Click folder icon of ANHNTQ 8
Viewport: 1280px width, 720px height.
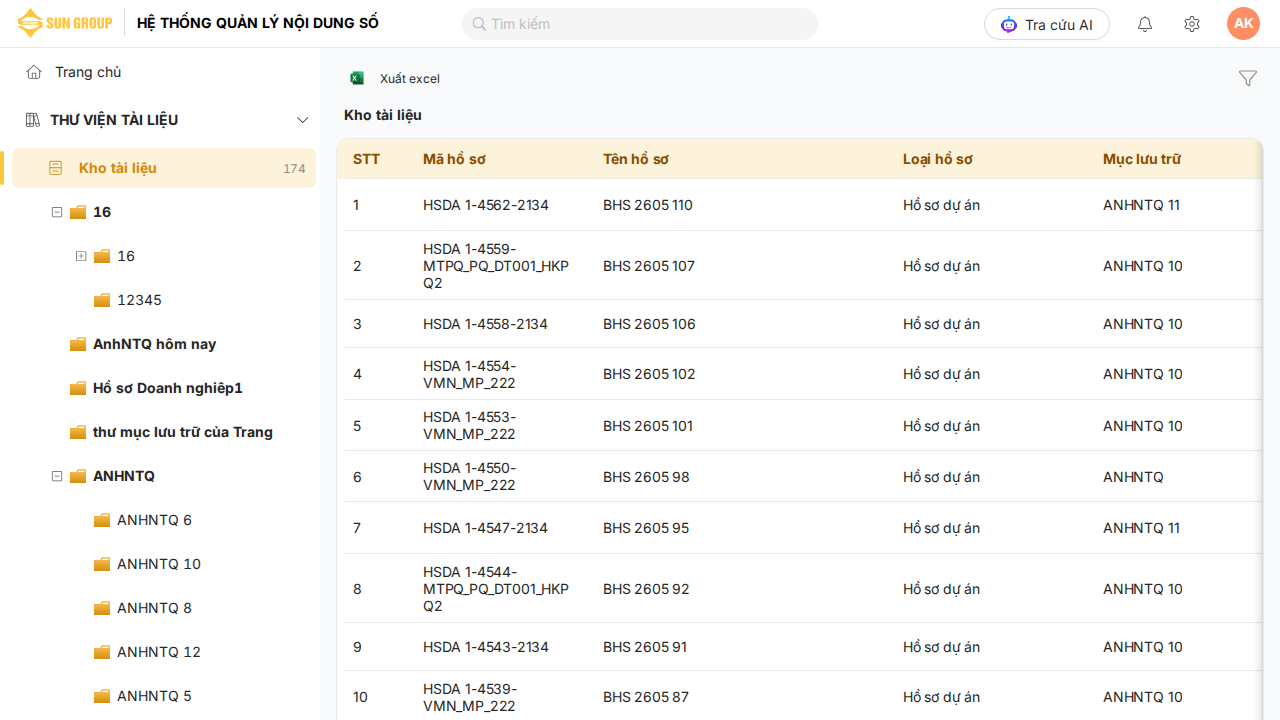click(x=102, y=608)
